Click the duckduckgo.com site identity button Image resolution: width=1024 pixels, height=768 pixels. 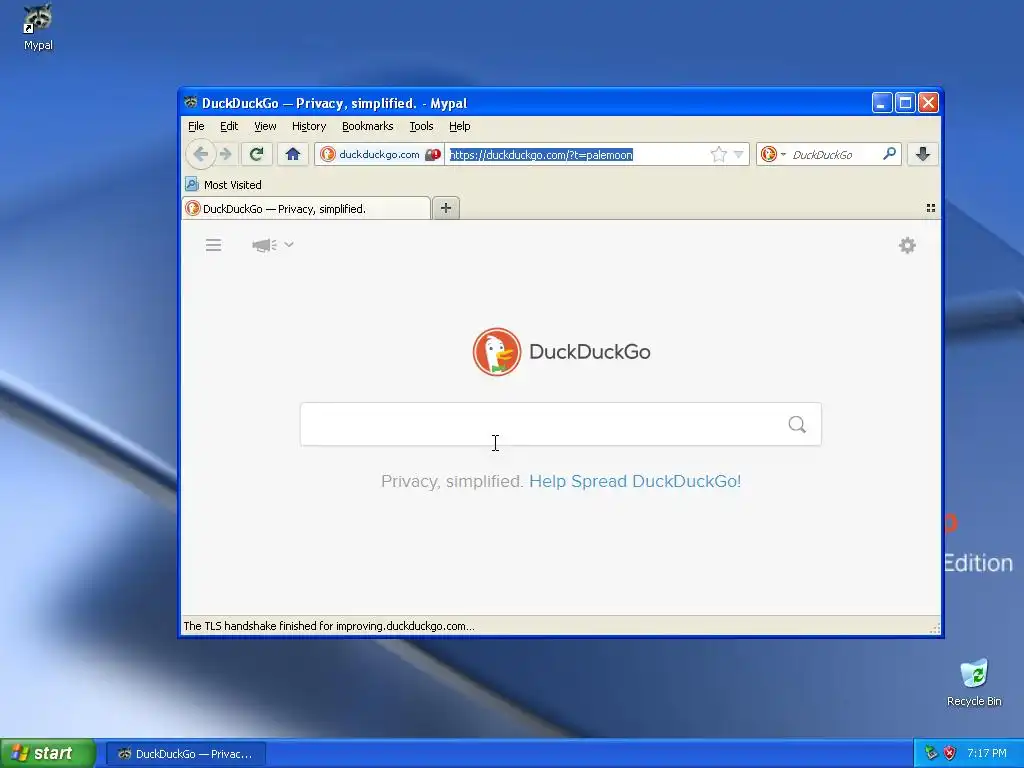(x=371, y=154)
